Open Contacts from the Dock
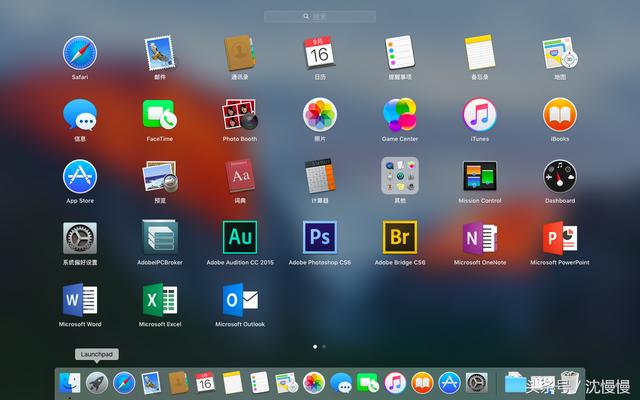The height and width of the screenshot is (400, 640). (x=178, y=383)
